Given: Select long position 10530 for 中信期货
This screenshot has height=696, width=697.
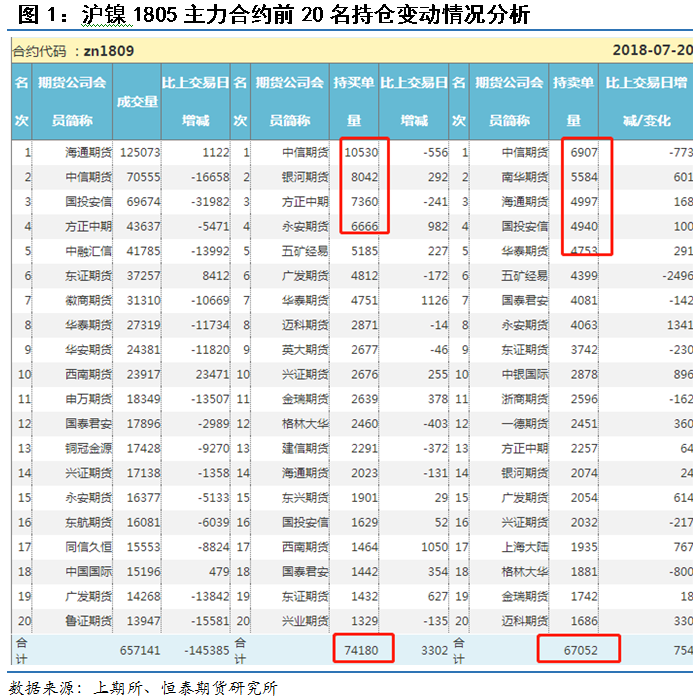Looking at the screenshot, I should 361,152.
